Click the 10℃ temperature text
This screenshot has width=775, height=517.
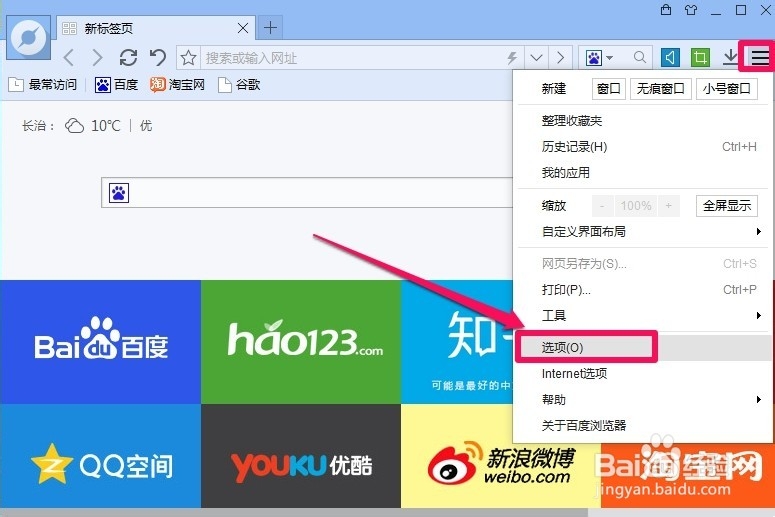coord(106,126)
